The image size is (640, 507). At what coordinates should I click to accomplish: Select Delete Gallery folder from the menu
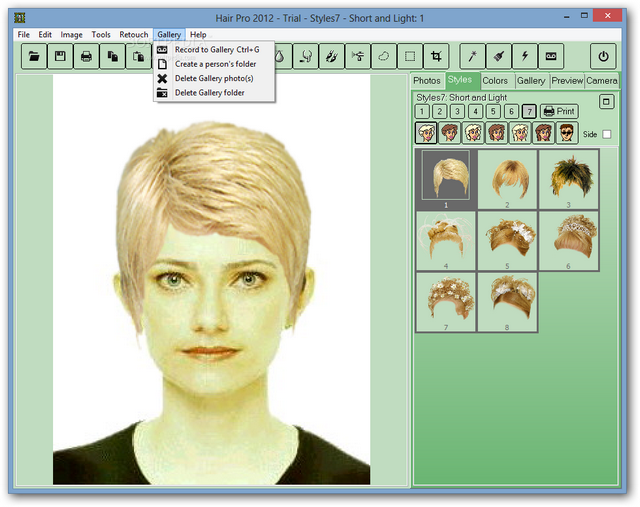coord(209,93)
